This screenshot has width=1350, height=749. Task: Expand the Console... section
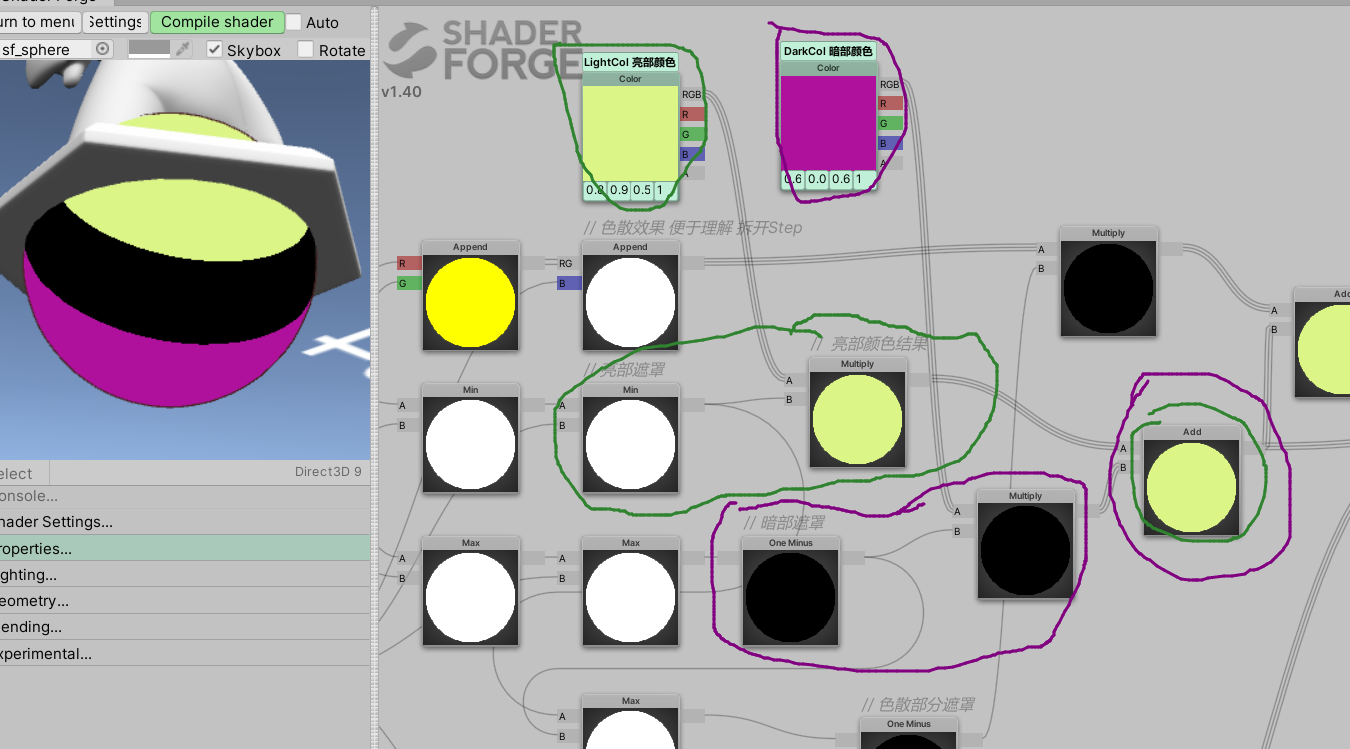click(185, 496)
